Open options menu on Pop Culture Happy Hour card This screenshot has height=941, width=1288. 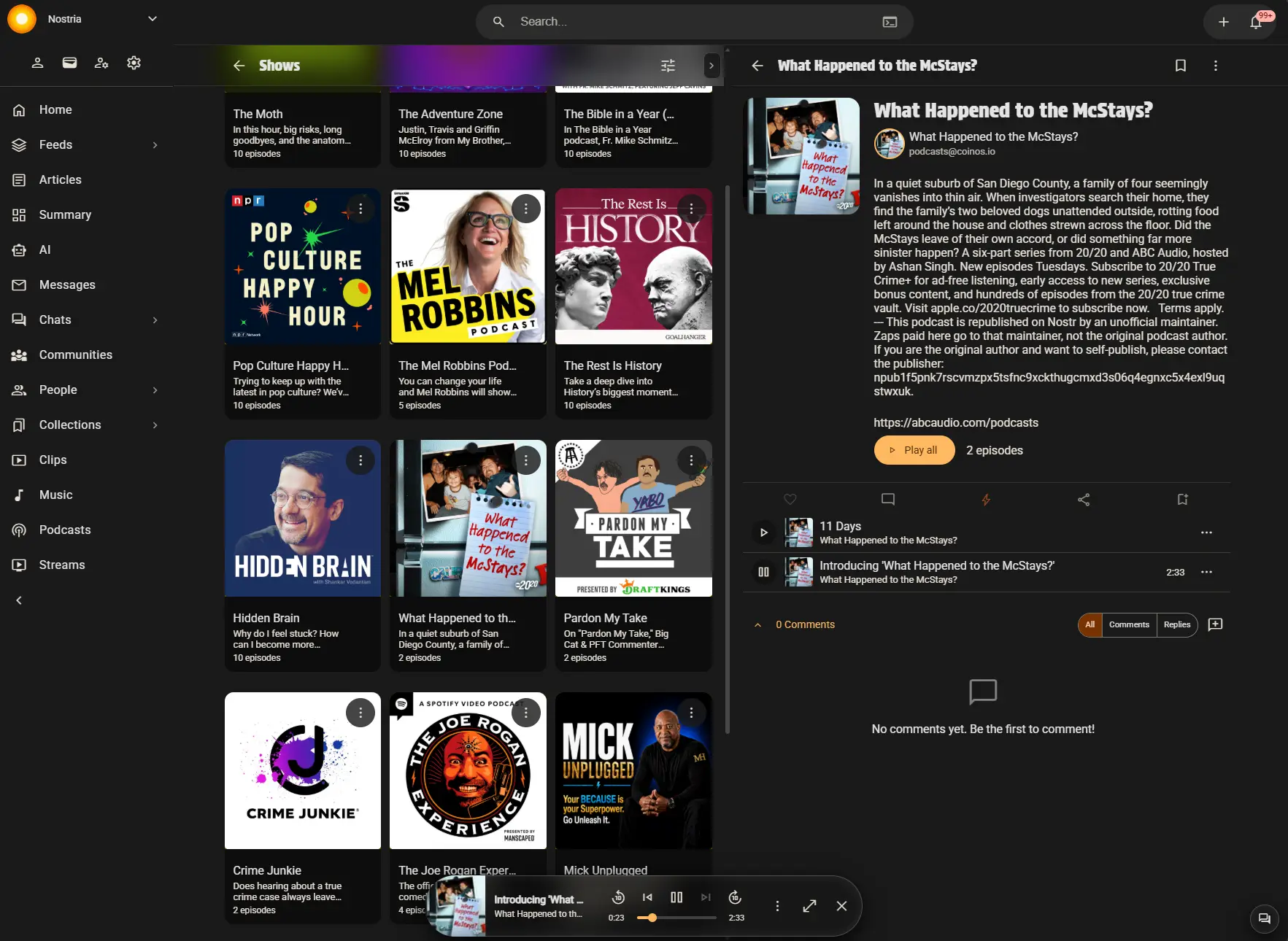click(x=360, y=209)
